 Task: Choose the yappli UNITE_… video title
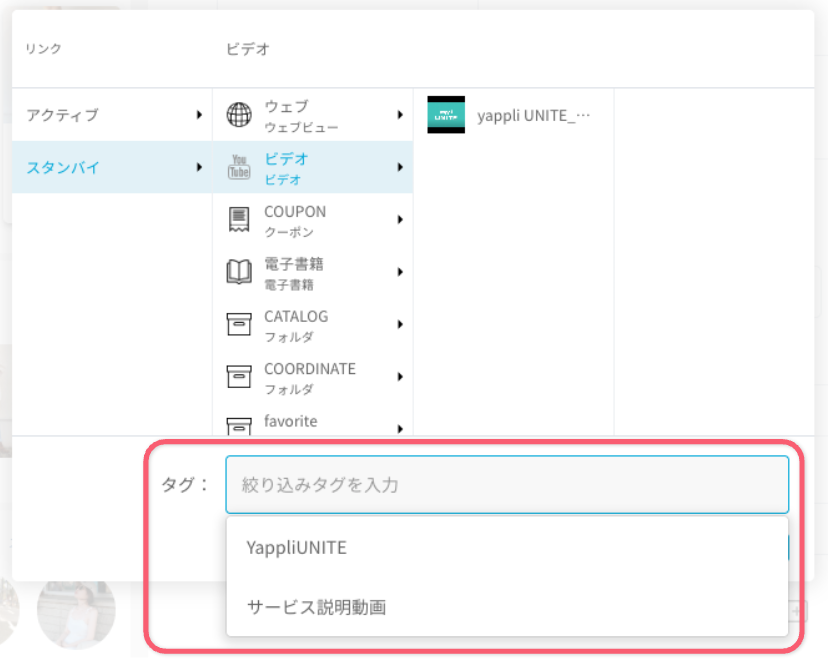pyautogui.click(x=533, y=115)
